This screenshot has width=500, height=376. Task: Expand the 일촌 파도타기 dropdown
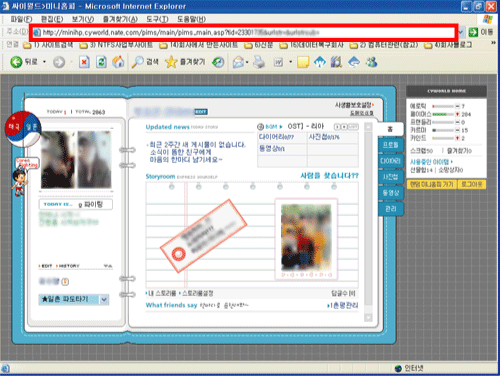click(x=104, y=299)
